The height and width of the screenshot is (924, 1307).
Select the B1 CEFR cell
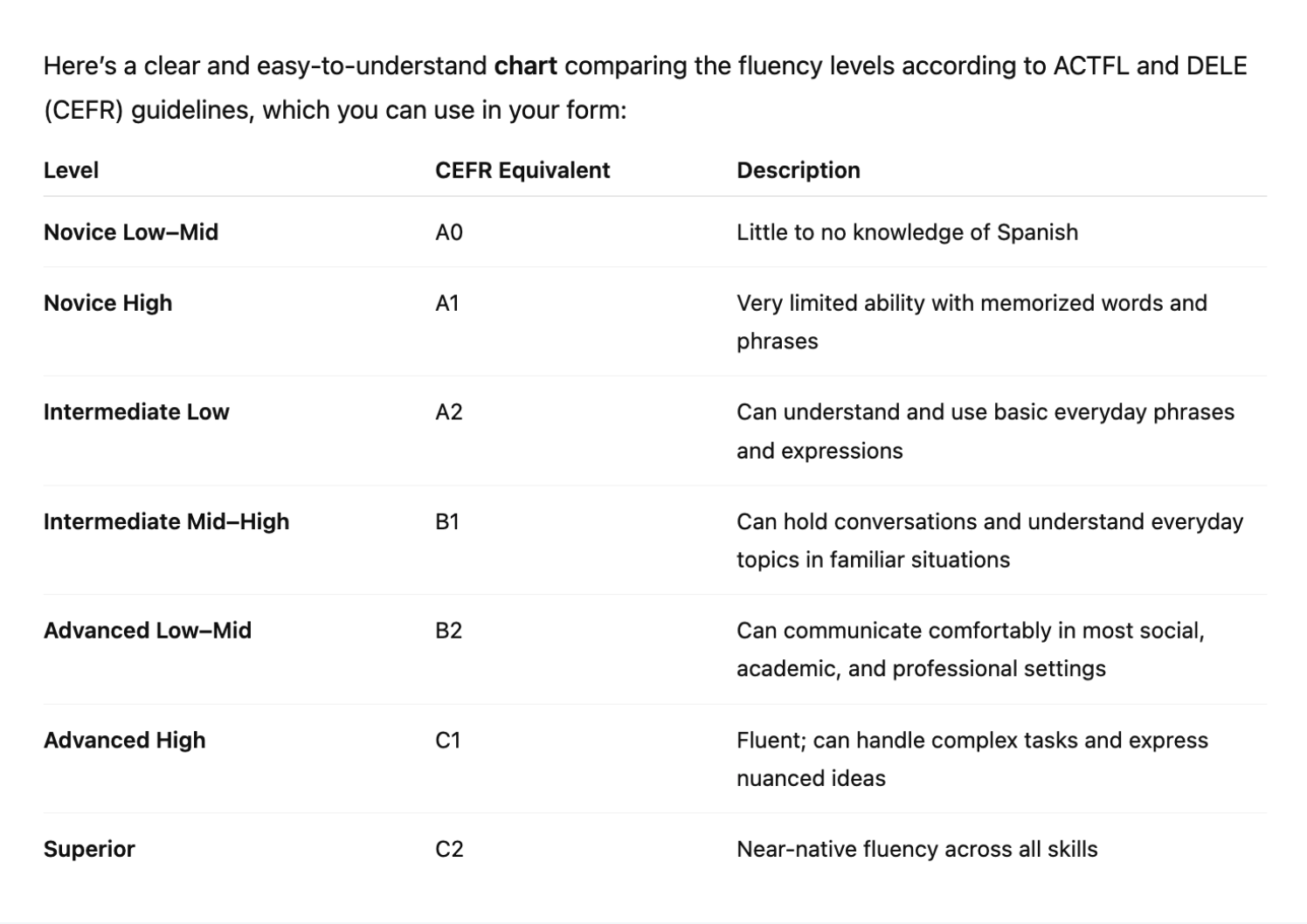point(447,521)
